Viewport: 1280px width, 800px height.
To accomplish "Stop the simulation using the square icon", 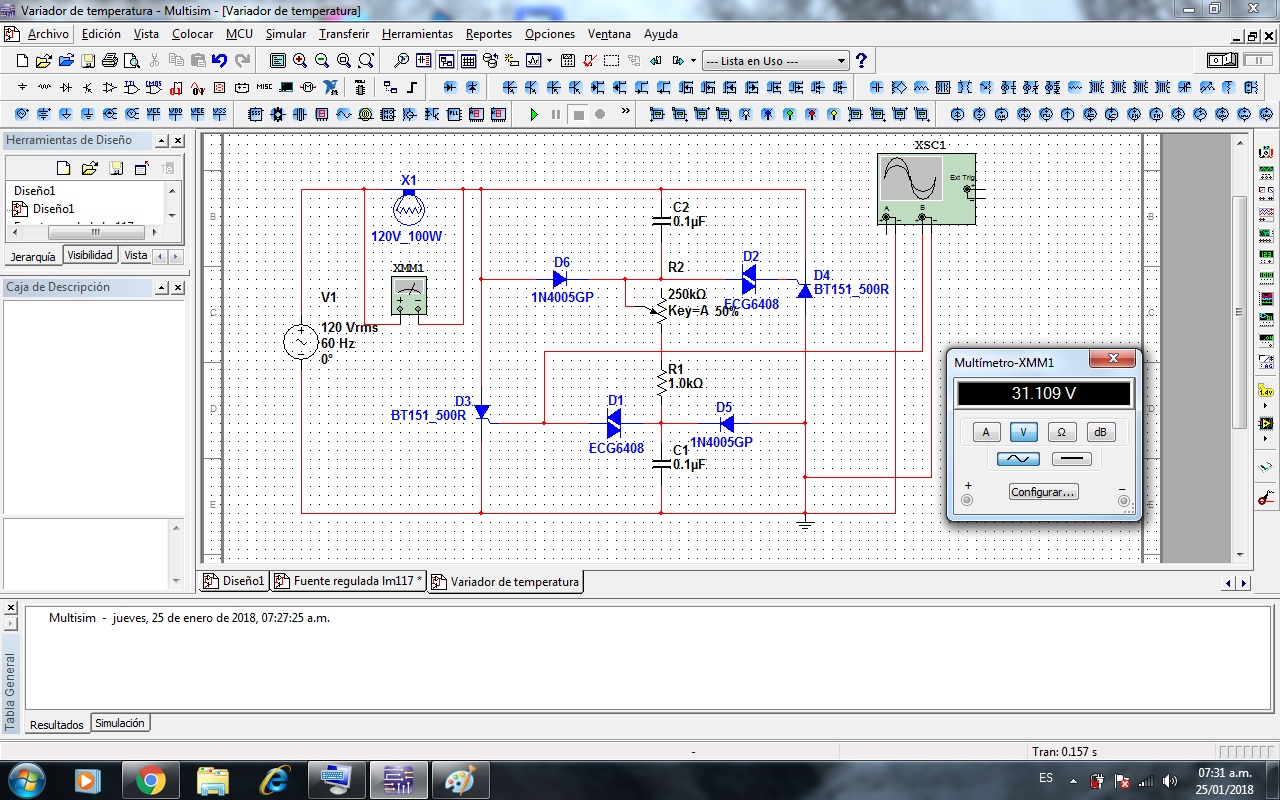I will [579, 113].
